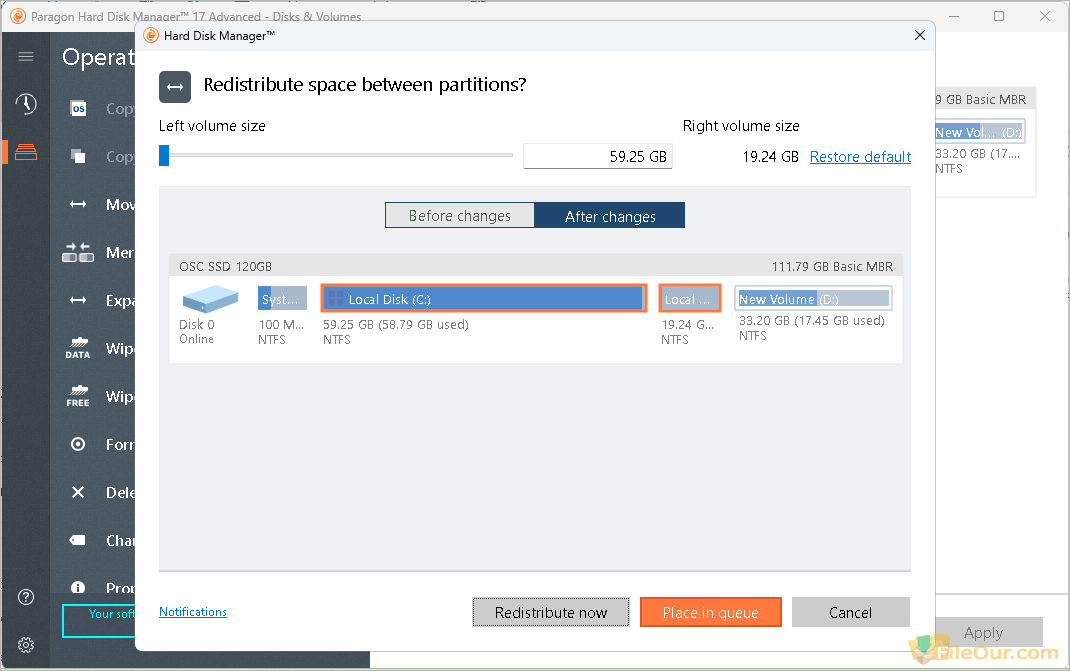
Task: Maximize the Paragon main window
Action: tap(999, 16)
